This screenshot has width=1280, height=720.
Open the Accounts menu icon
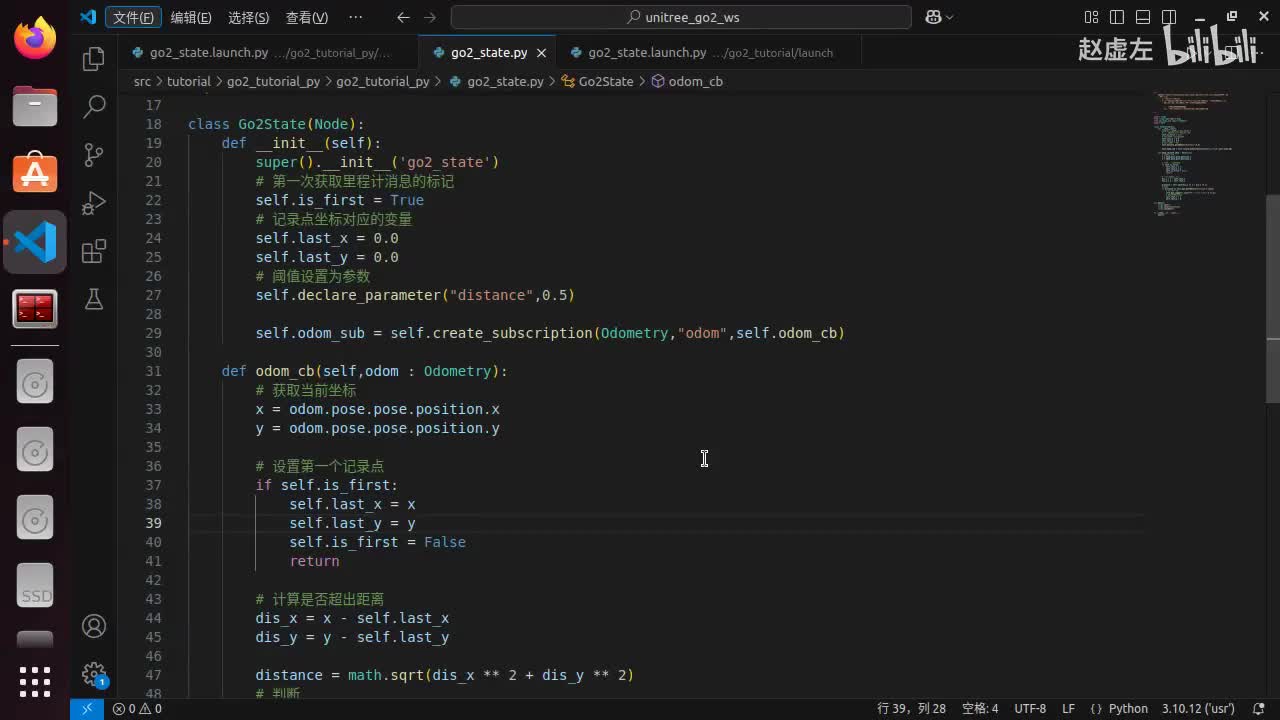[x=94, y=626]
